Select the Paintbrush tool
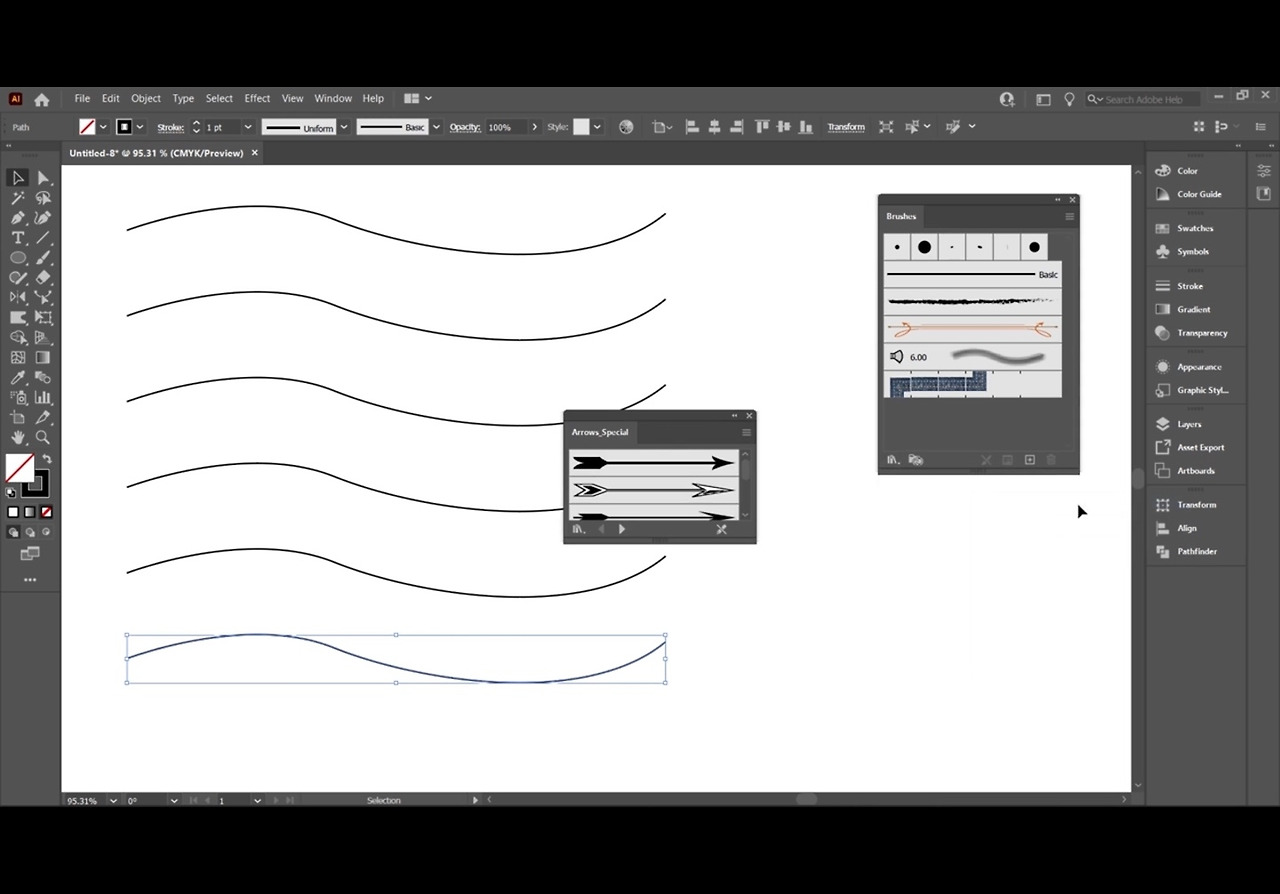The image size is (1280, 894). tap(43, 258)
